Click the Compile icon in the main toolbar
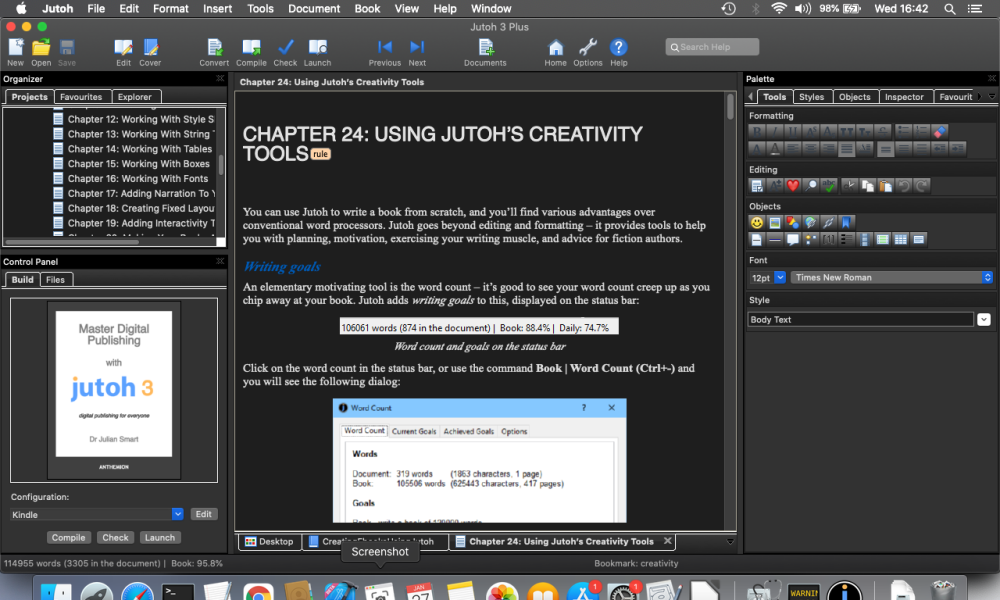 251,47
